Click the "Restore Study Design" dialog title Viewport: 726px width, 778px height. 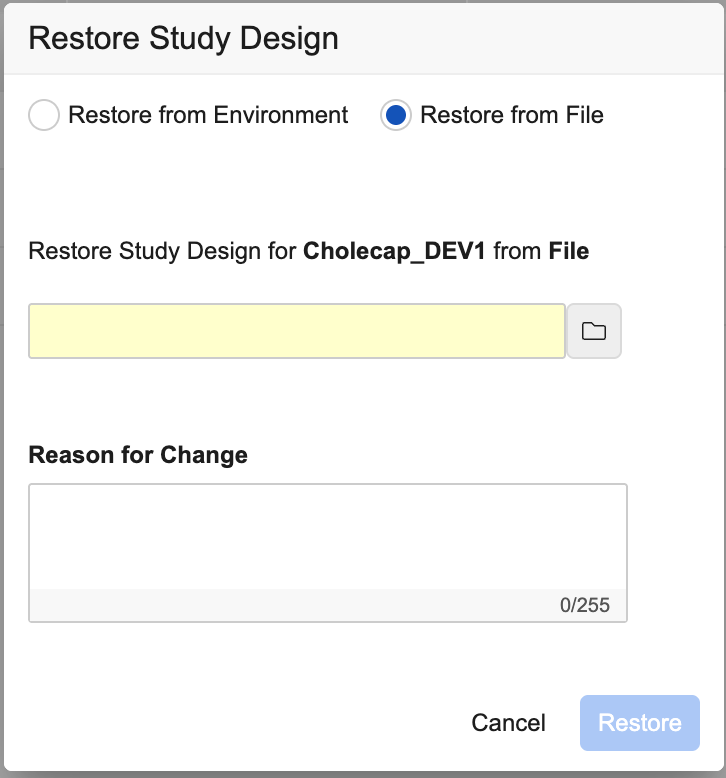click(x=183, y=38)
